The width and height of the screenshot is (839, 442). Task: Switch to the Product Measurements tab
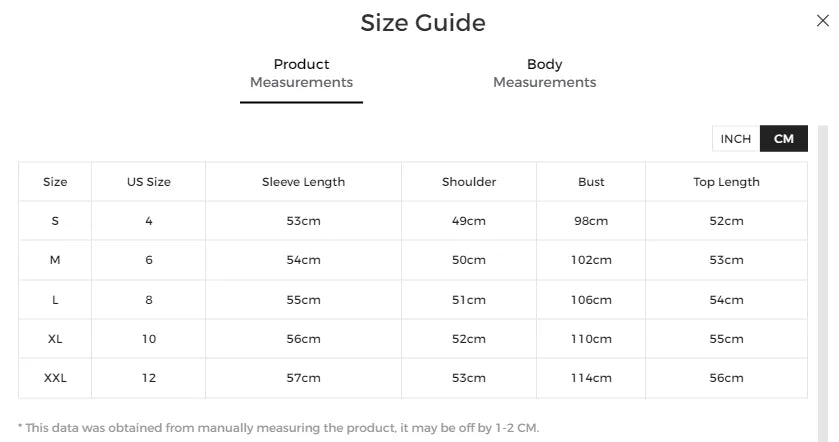(x=301, y=73)
